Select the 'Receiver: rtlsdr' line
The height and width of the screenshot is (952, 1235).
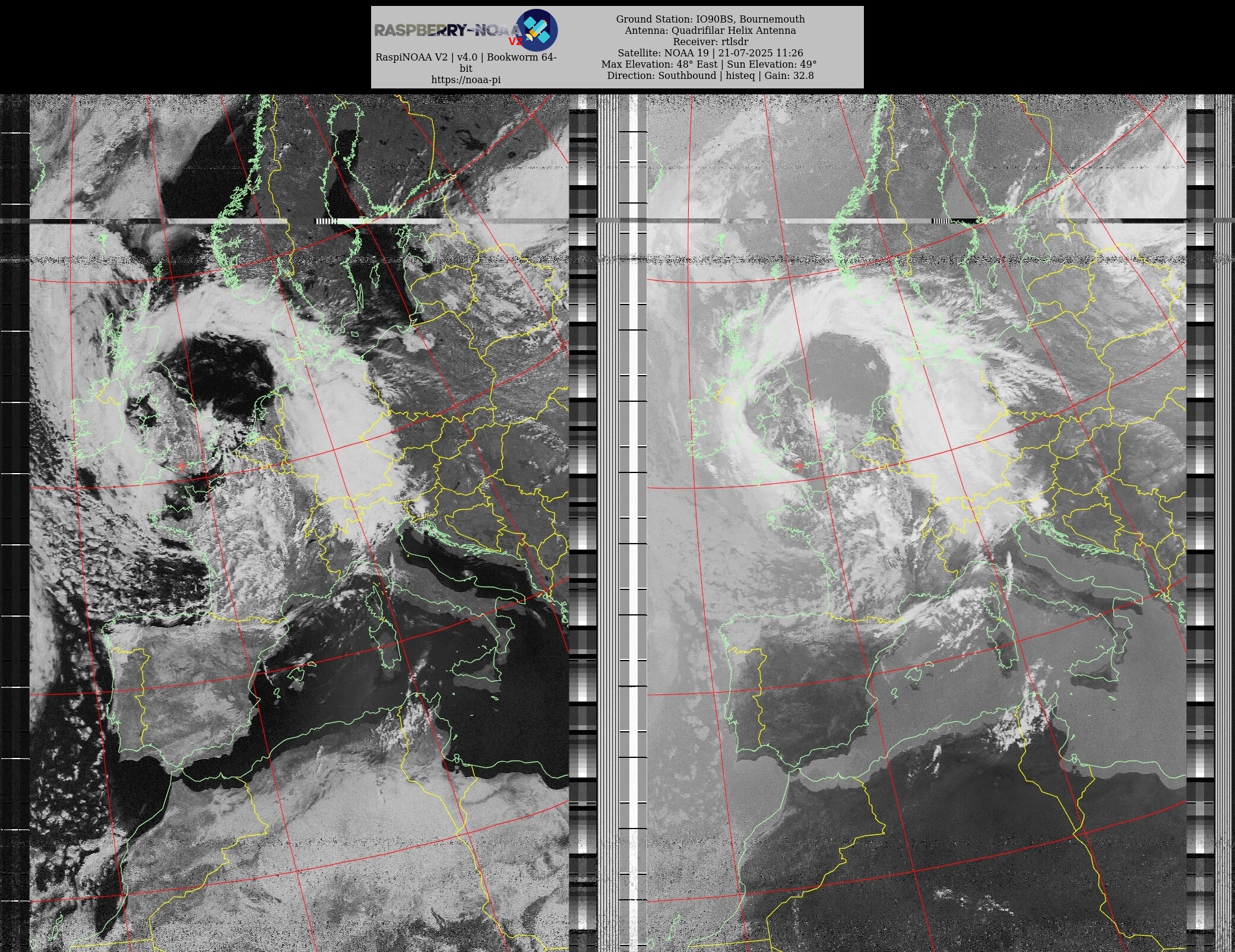coord(710,42)
